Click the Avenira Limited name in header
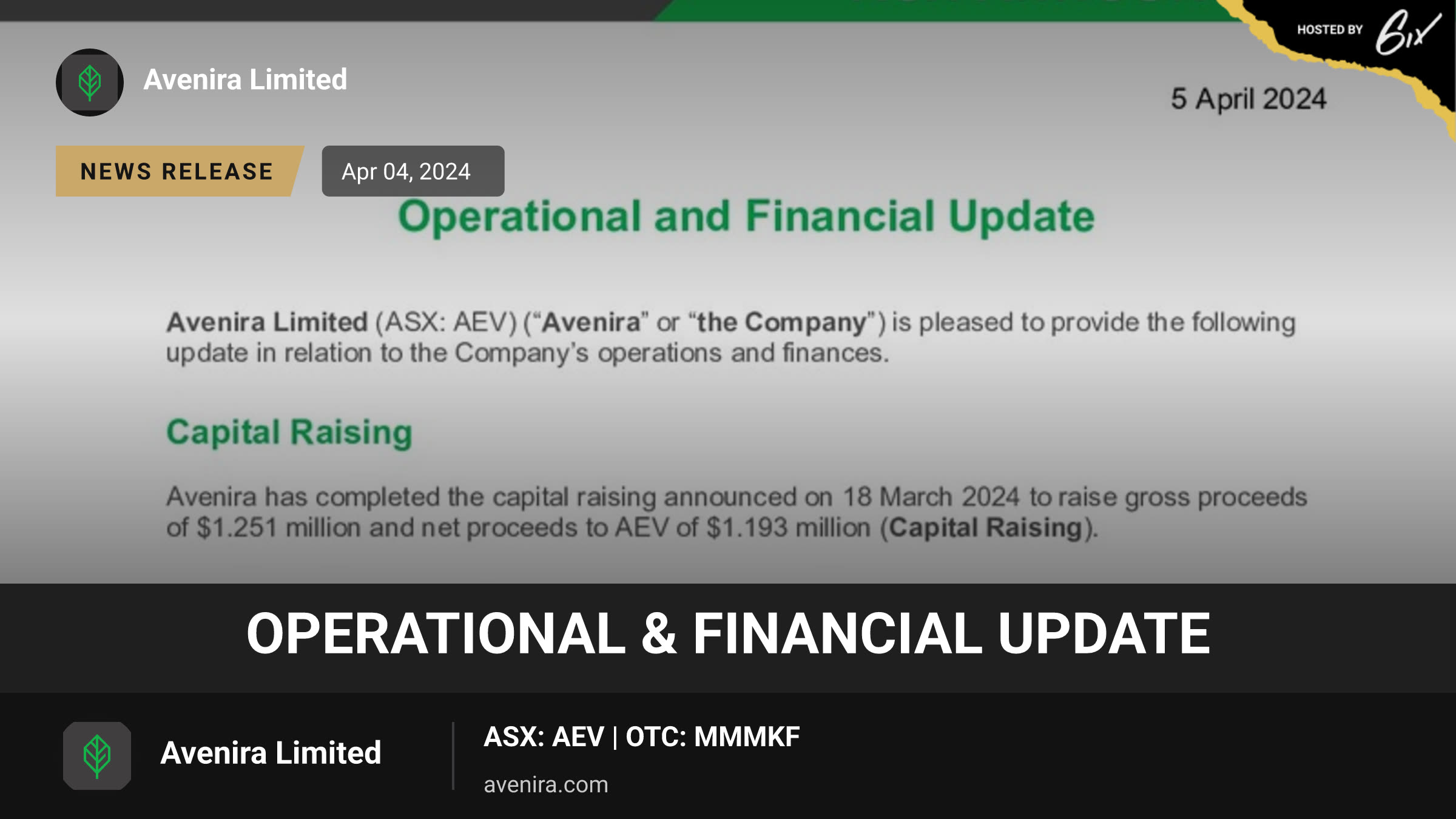The width and height of the screenshot is (1456, 819). [x=245, y=79]
